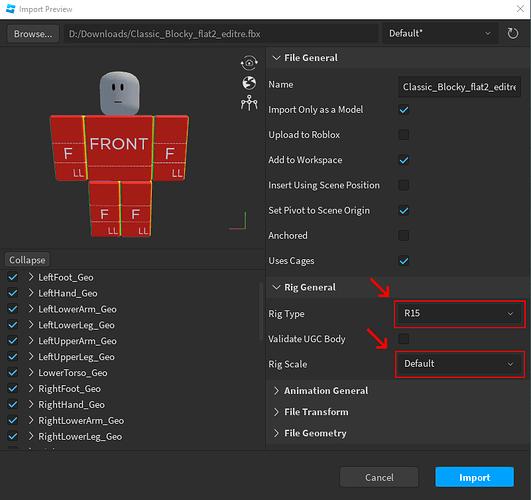The width and height of the screenshot is (531, 500).
Task: Enable the Upload to Roblox checkbox
Action: pos(404,135)
